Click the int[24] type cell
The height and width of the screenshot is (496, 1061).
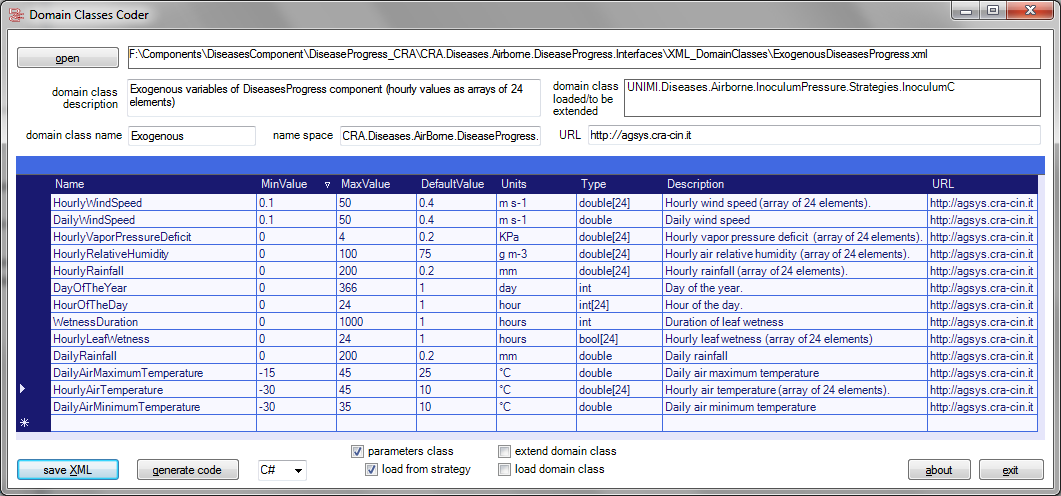click(x=619, y=305)
